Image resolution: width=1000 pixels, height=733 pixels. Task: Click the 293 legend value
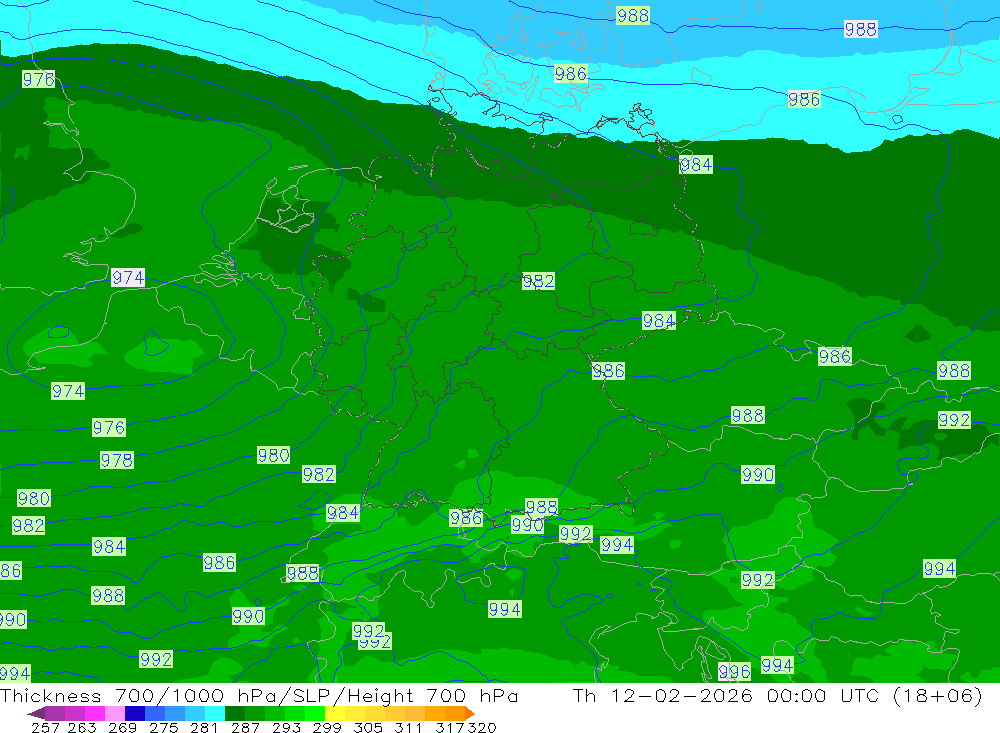pyautogui.click(x=286, y=727)
